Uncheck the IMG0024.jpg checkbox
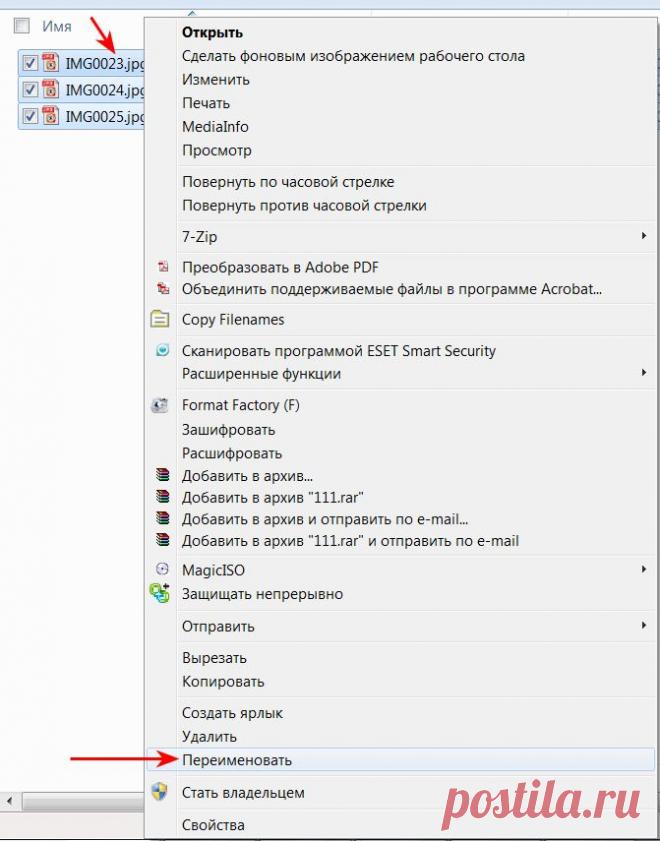 coord(30,90)
